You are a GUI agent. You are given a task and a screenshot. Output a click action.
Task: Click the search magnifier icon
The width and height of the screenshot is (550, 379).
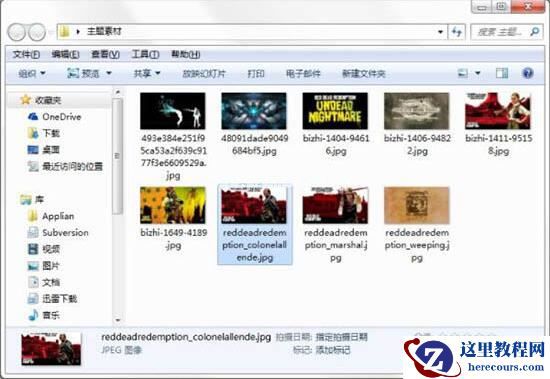(x=534, y=32)
